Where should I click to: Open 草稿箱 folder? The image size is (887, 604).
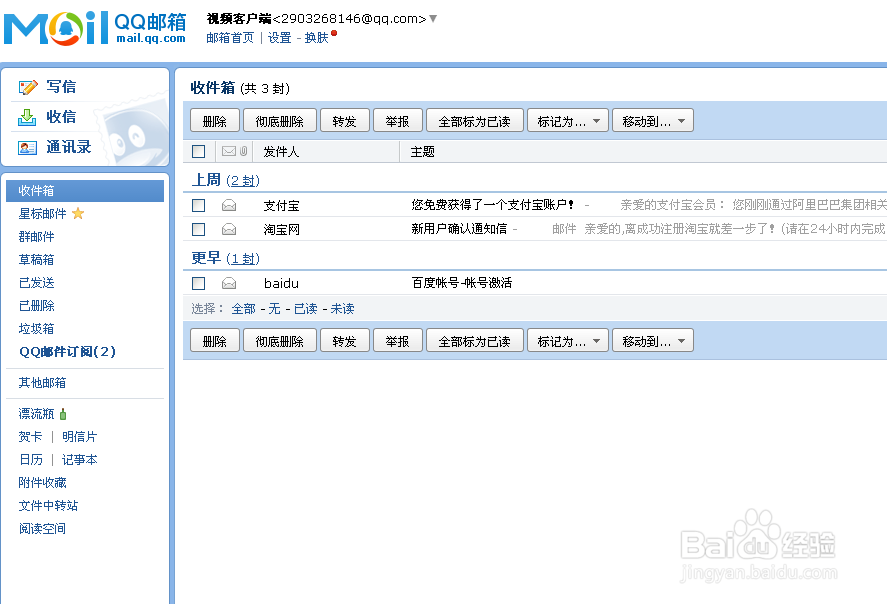[36, 260]
